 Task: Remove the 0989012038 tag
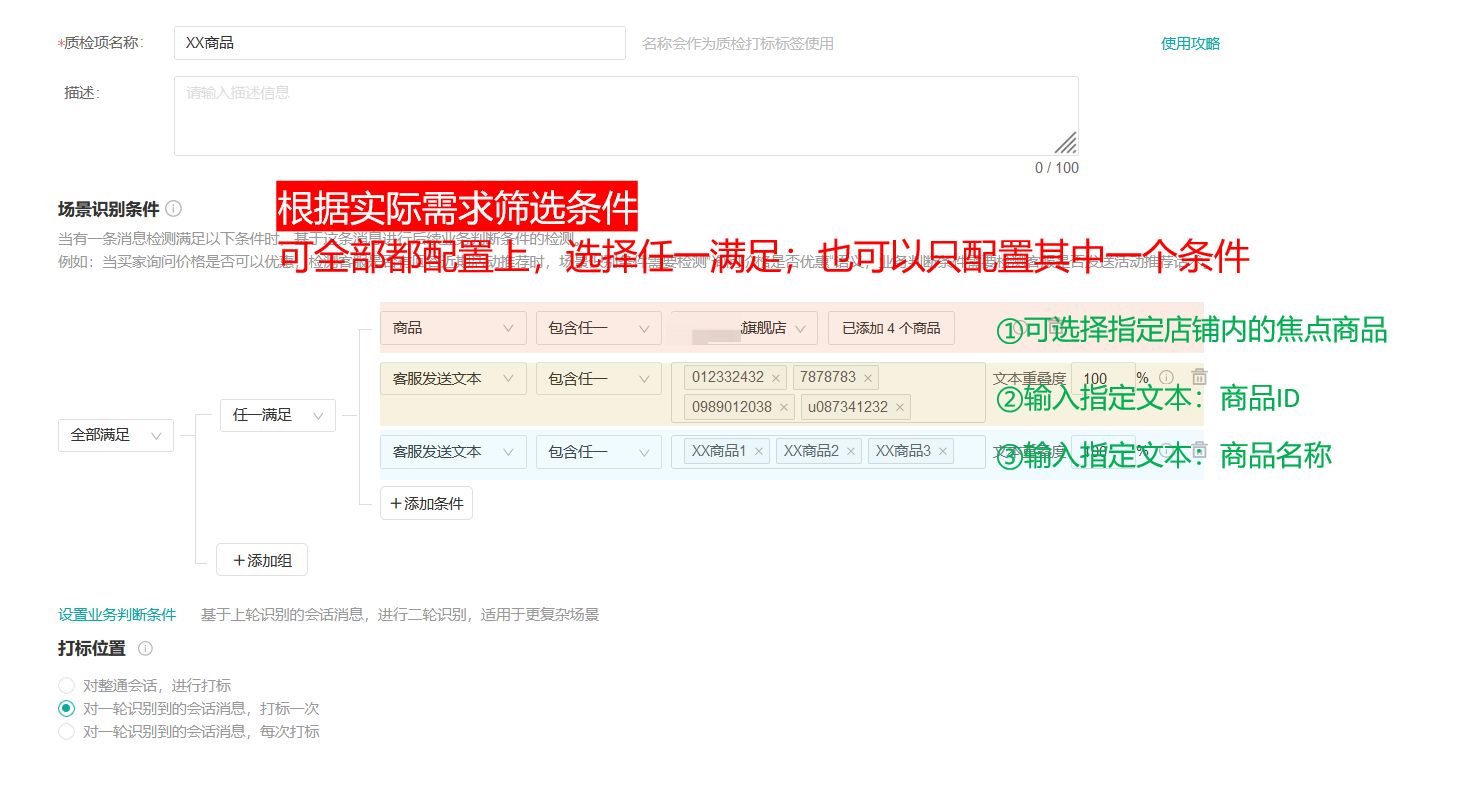coord(784,407)
